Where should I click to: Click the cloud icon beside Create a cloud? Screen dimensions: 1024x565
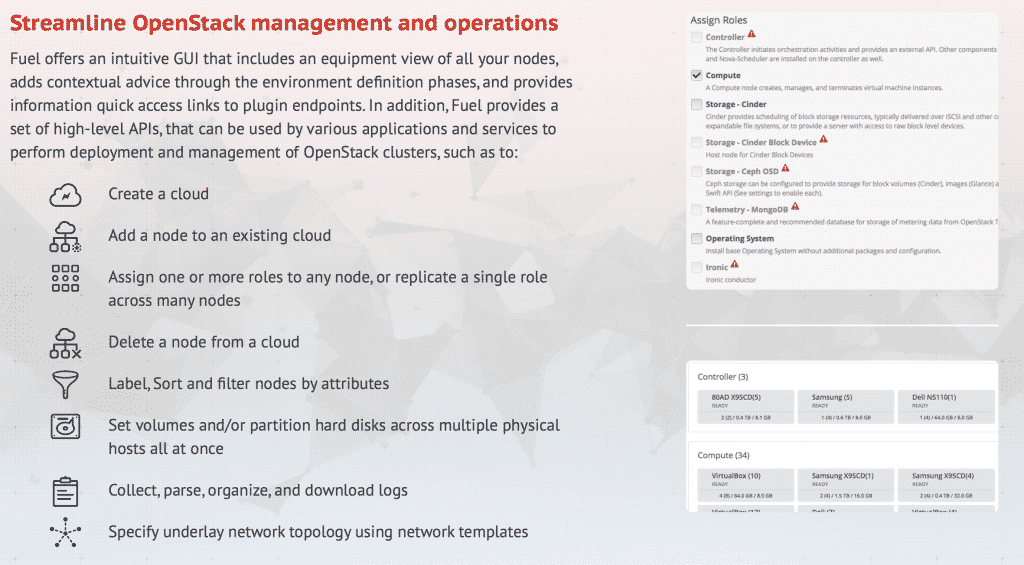click(x=65, y=195)
